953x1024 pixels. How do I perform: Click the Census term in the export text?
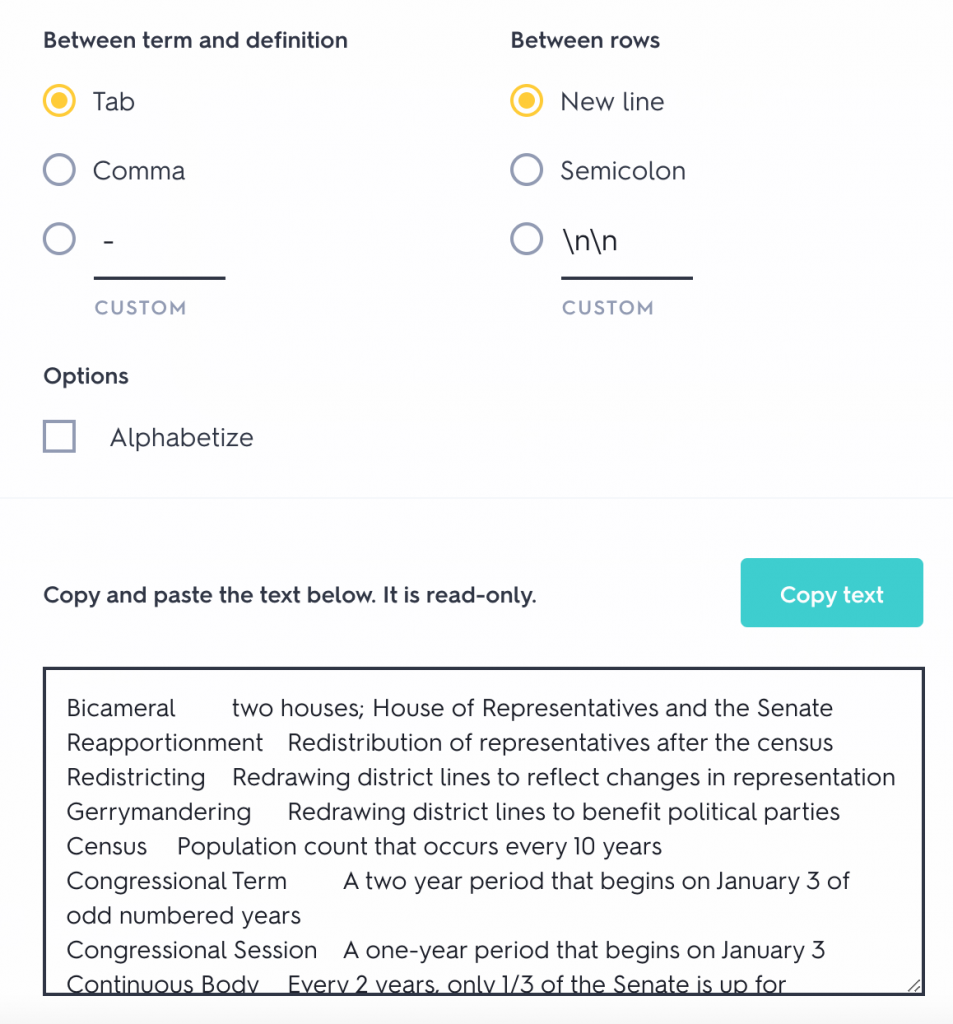pyautogui.click(x=106, y=846)
